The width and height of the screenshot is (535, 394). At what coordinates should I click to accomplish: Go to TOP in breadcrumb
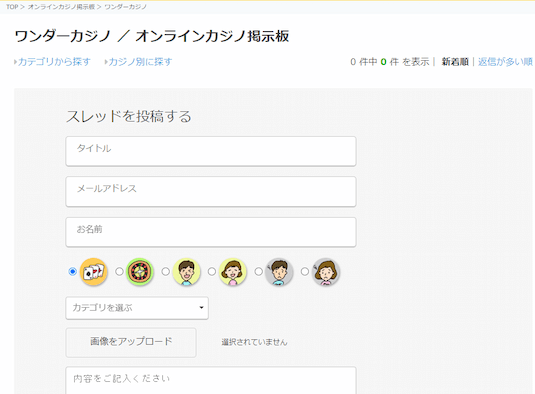point(12,7)
